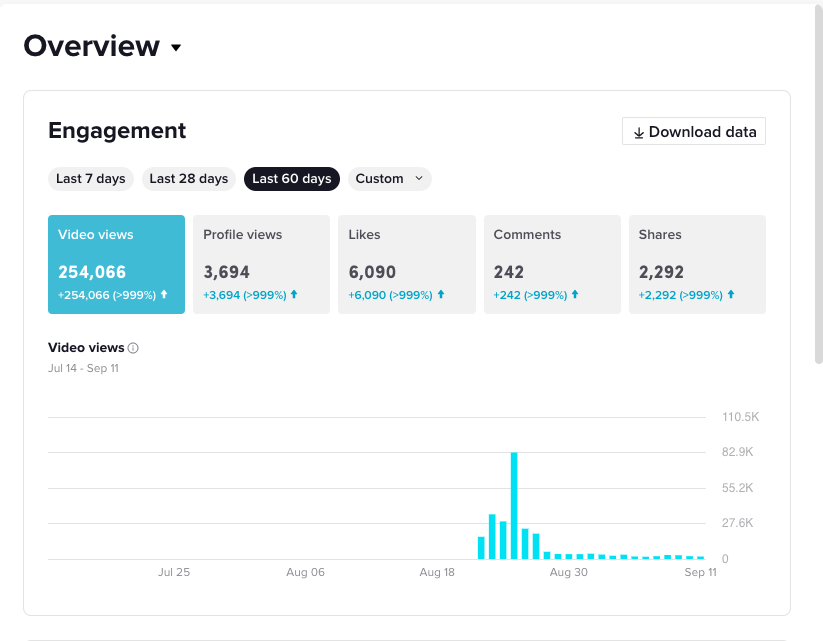
Task: Select the Last 7 days filter
Action: point(91,179)
